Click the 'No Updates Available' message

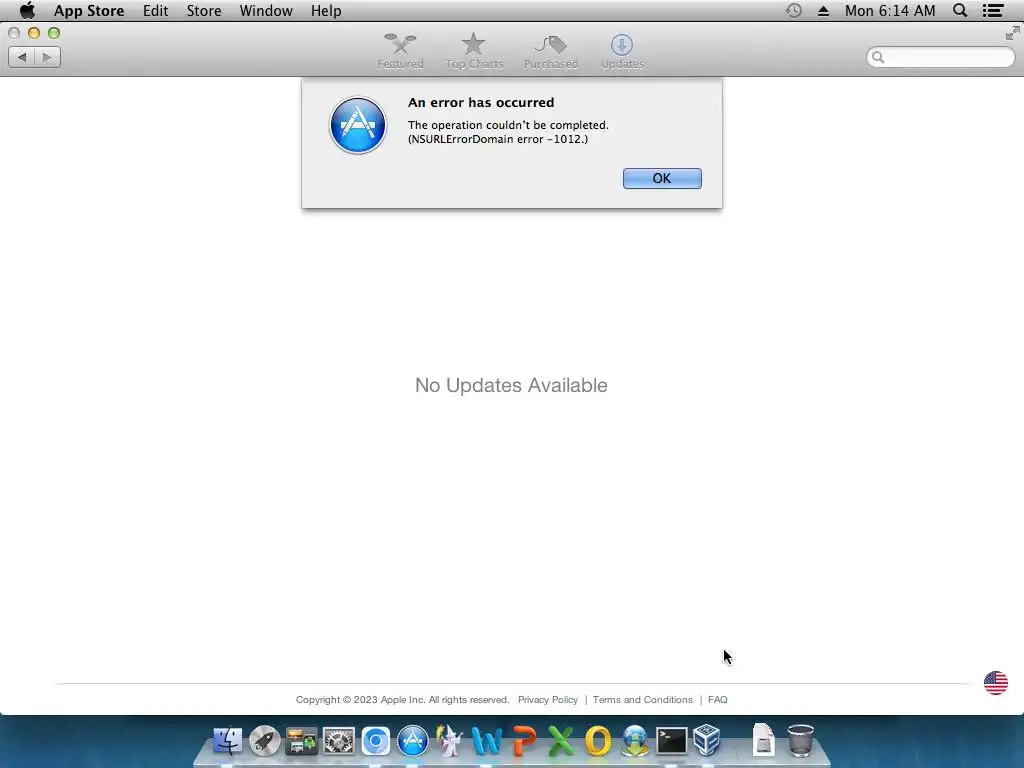tap(511, 385)
